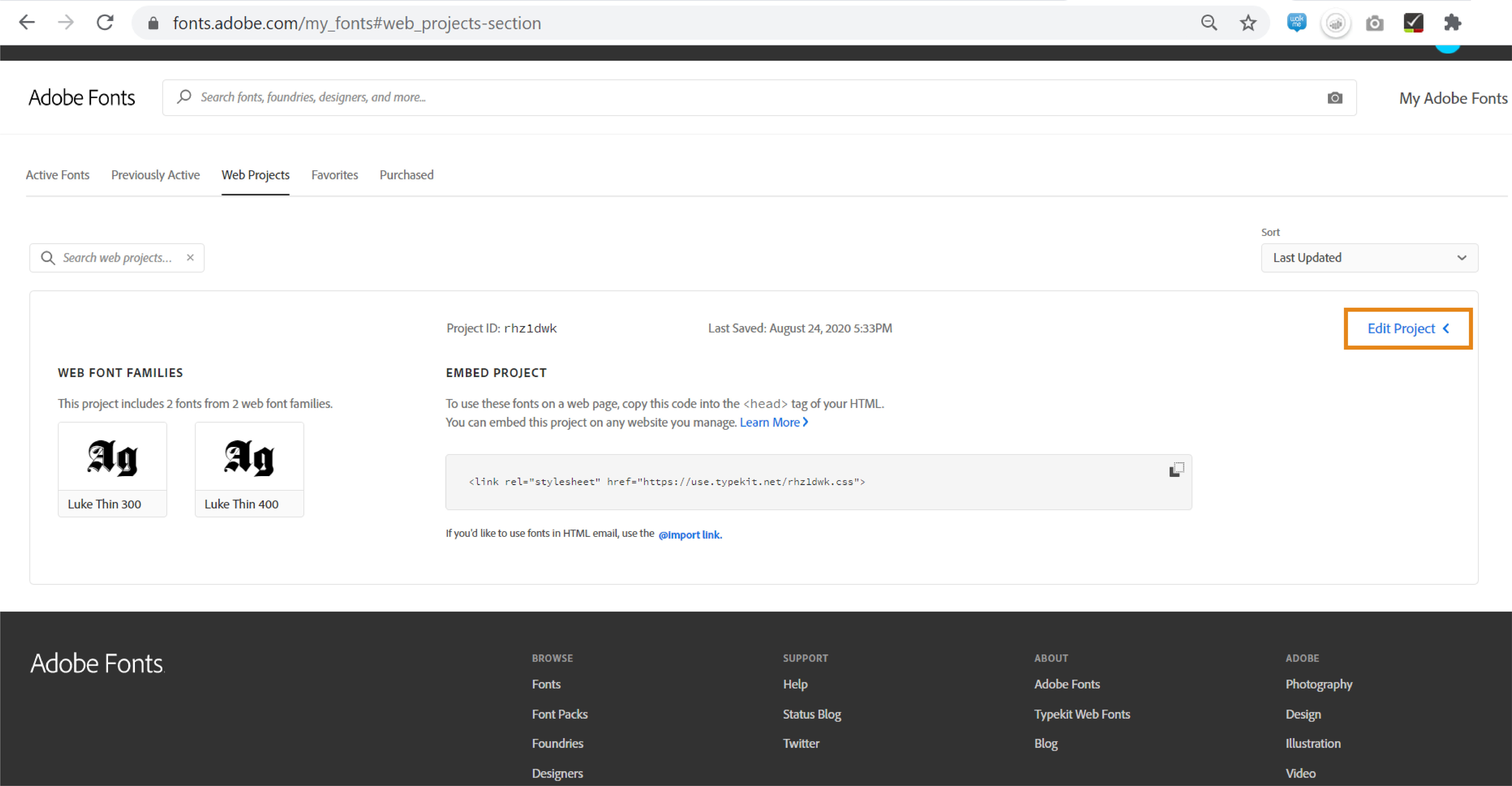Click the copy embed code icon
The width and height of the screenshot is (1512, 786).
point(1176,470)
